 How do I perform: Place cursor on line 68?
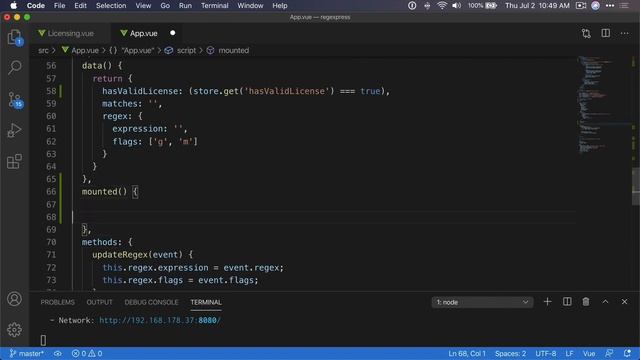(324, 217)
